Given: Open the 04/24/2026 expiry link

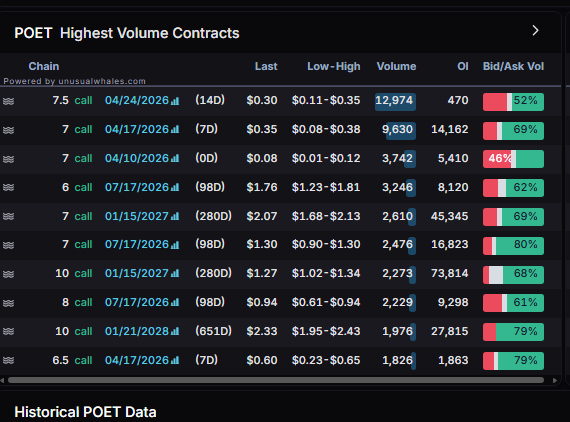Looking at the screenshot, I should 137,100.
